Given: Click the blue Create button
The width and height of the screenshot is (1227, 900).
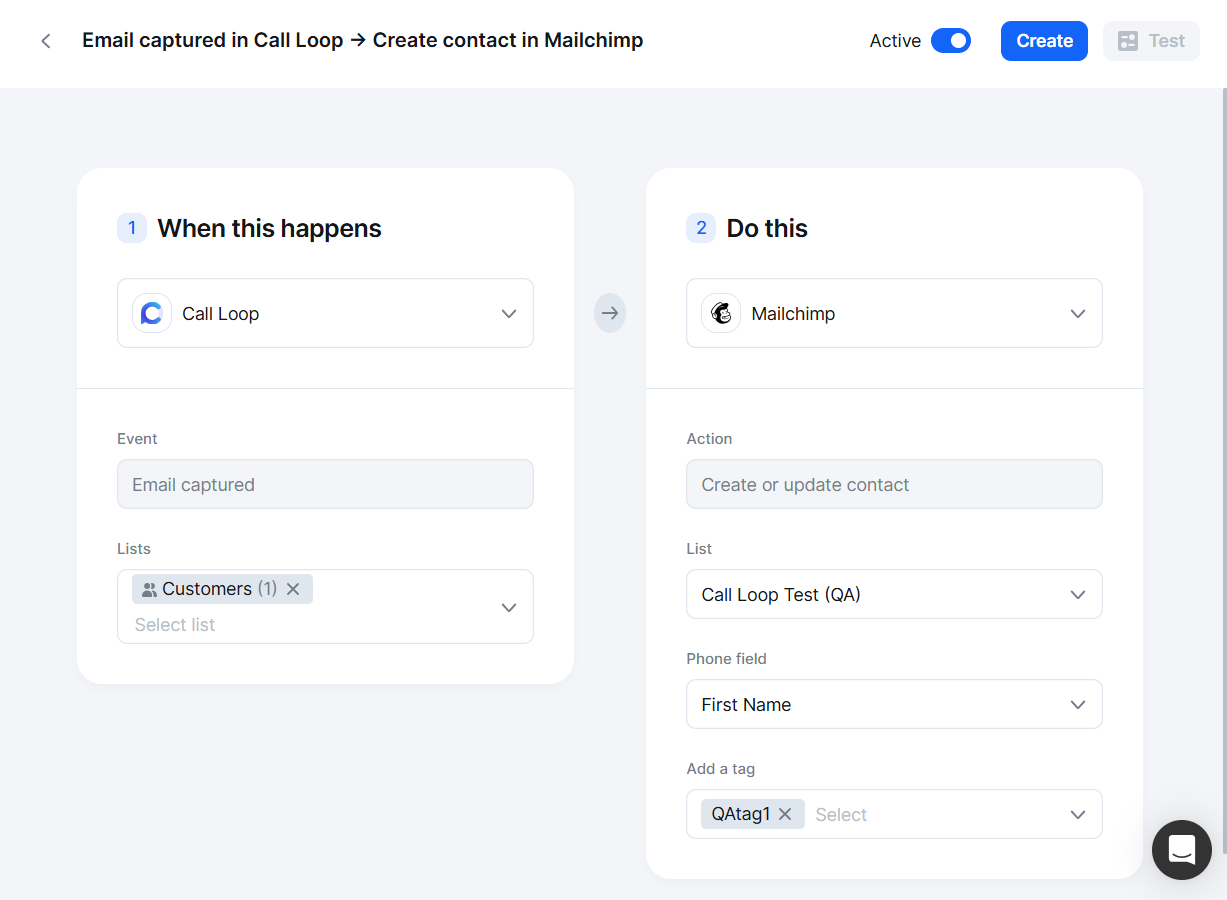Looking at the screenshot, I should pyautogui.click(x=1044, y=41).
